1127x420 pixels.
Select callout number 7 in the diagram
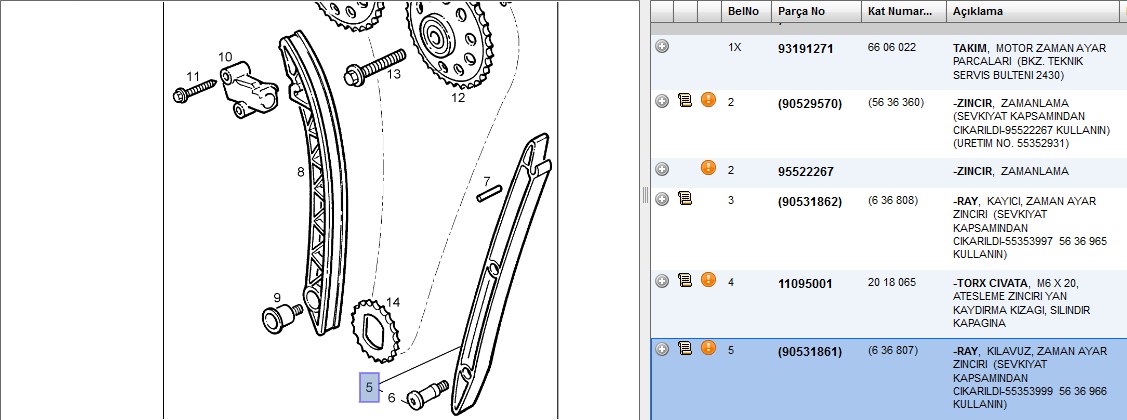(x=487, y=181)
